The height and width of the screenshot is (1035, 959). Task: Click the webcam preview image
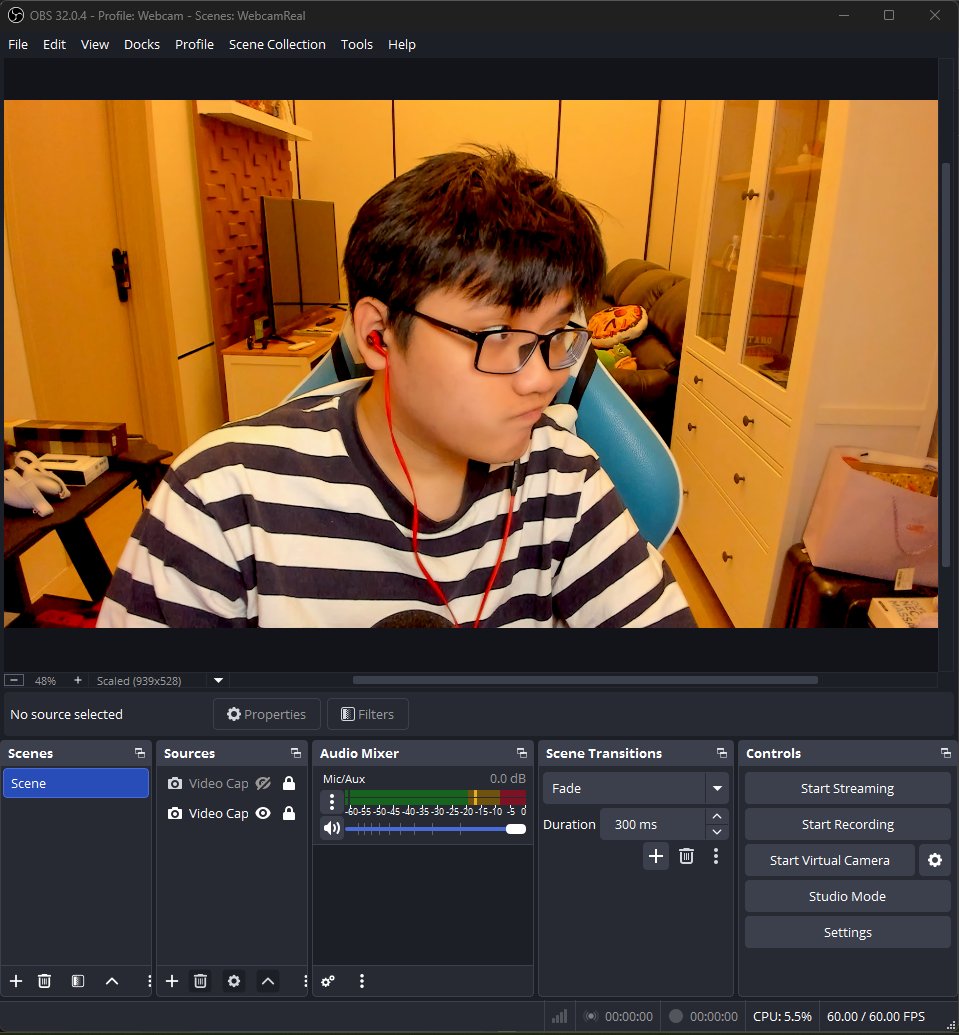[471, 364]
